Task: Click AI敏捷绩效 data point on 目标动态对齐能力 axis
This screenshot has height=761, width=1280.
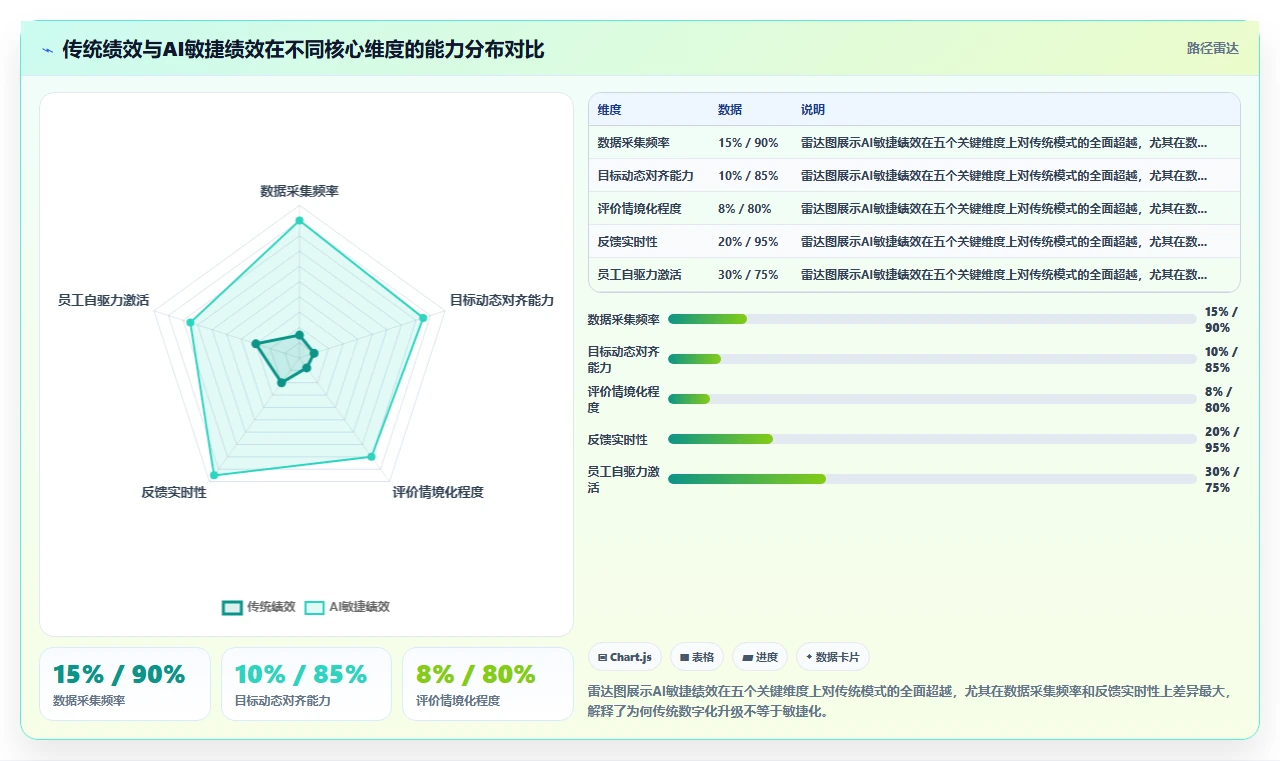Action: (x=423, y=318)
